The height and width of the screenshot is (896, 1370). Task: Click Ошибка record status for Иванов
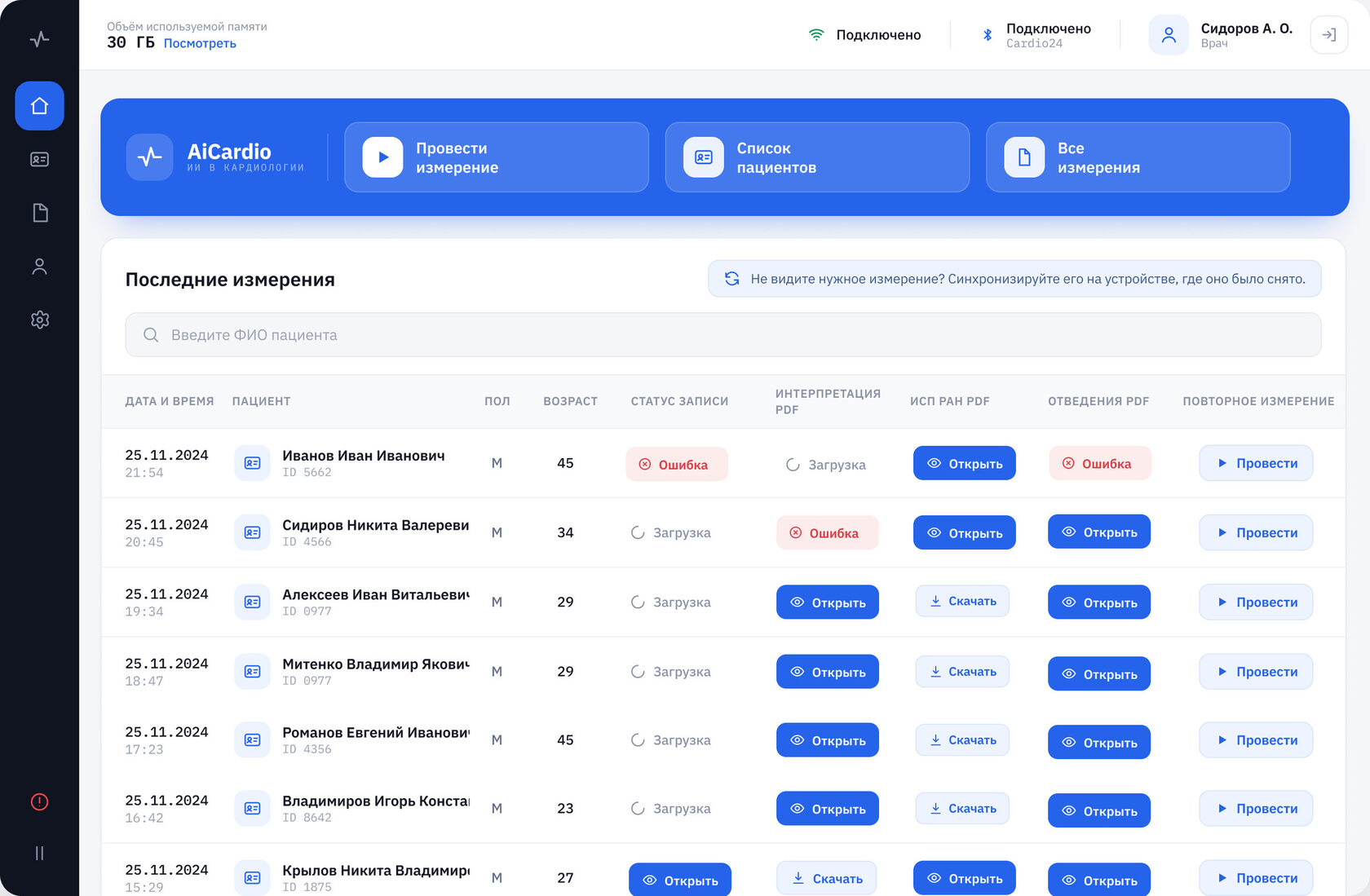(x=677, y=464)
